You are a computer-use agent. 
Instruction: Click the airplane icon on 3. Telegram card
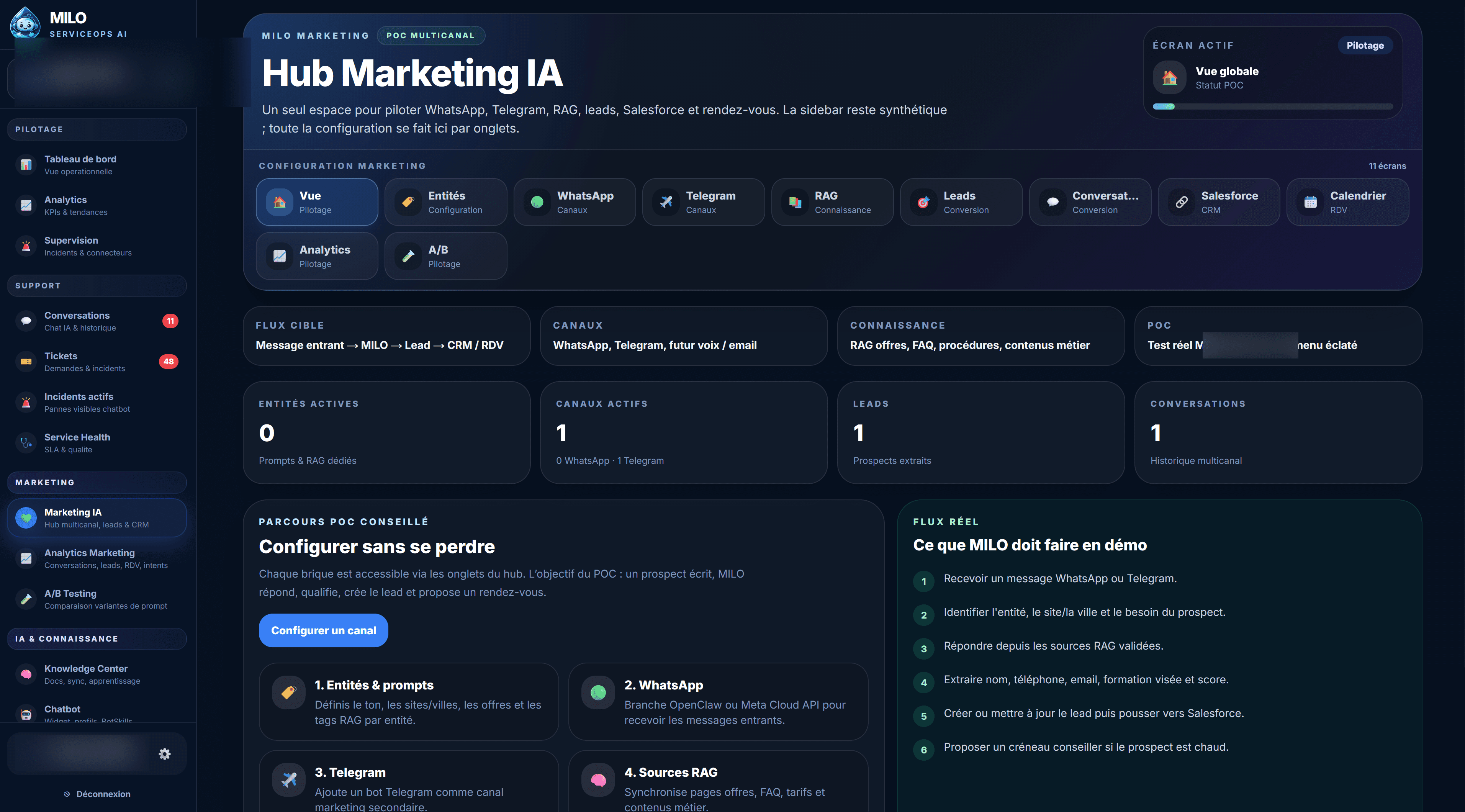[x=289, y=779]
